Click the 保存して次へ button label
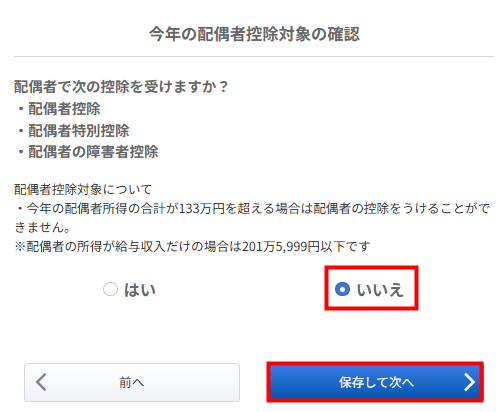Viewport: 502px width, 412px height. 376,382
